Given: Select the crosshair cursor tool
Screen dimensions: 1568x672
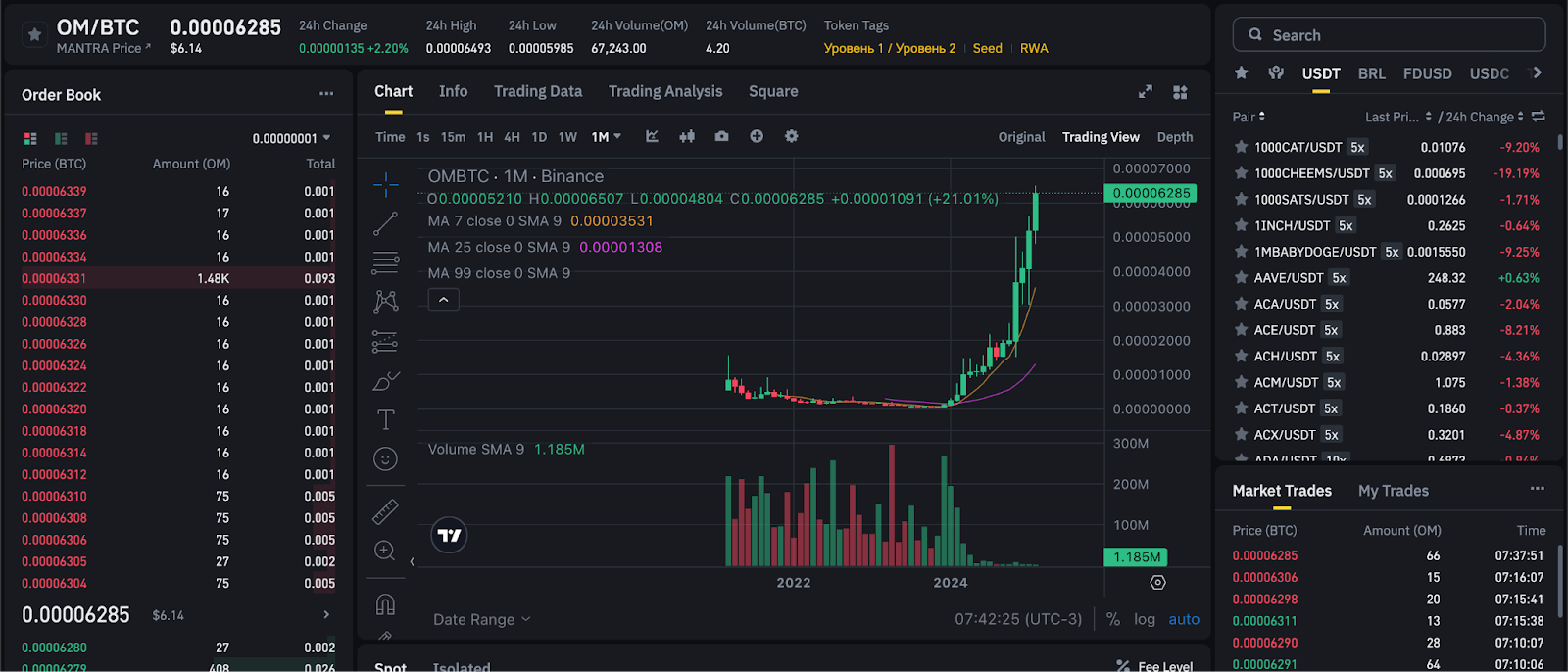Looking at the screenshot, I should pyautogui.click(x=386, y=183).
